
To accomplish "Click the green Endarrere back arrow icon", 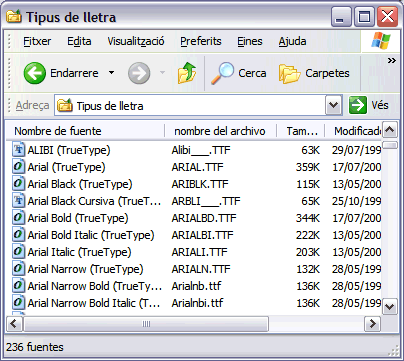I will click(35, 73).
